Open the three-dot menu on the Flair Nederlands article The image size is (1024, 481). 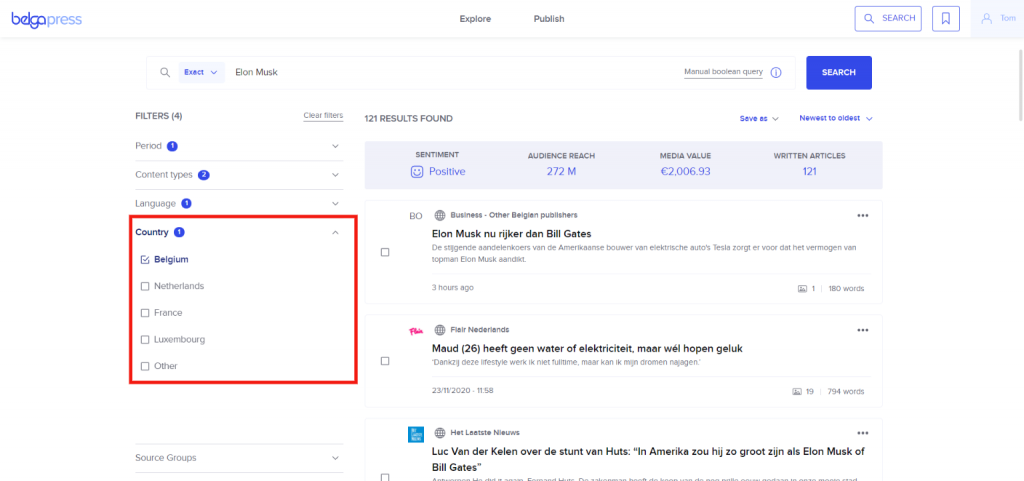click(863, 330)
